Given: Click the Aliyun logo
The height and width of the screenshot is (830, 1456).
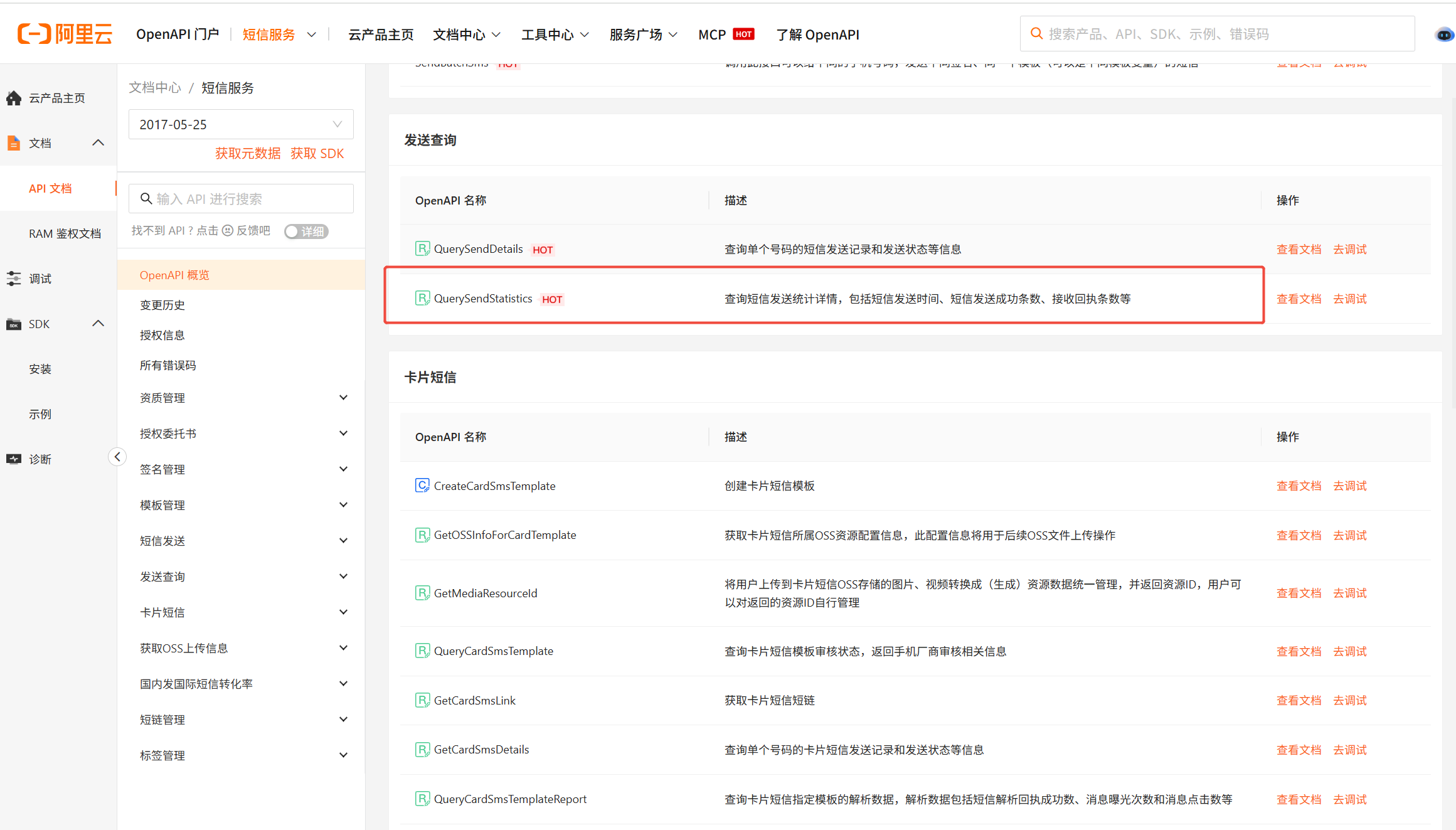Looking at the screenshot, I should 65,34.
